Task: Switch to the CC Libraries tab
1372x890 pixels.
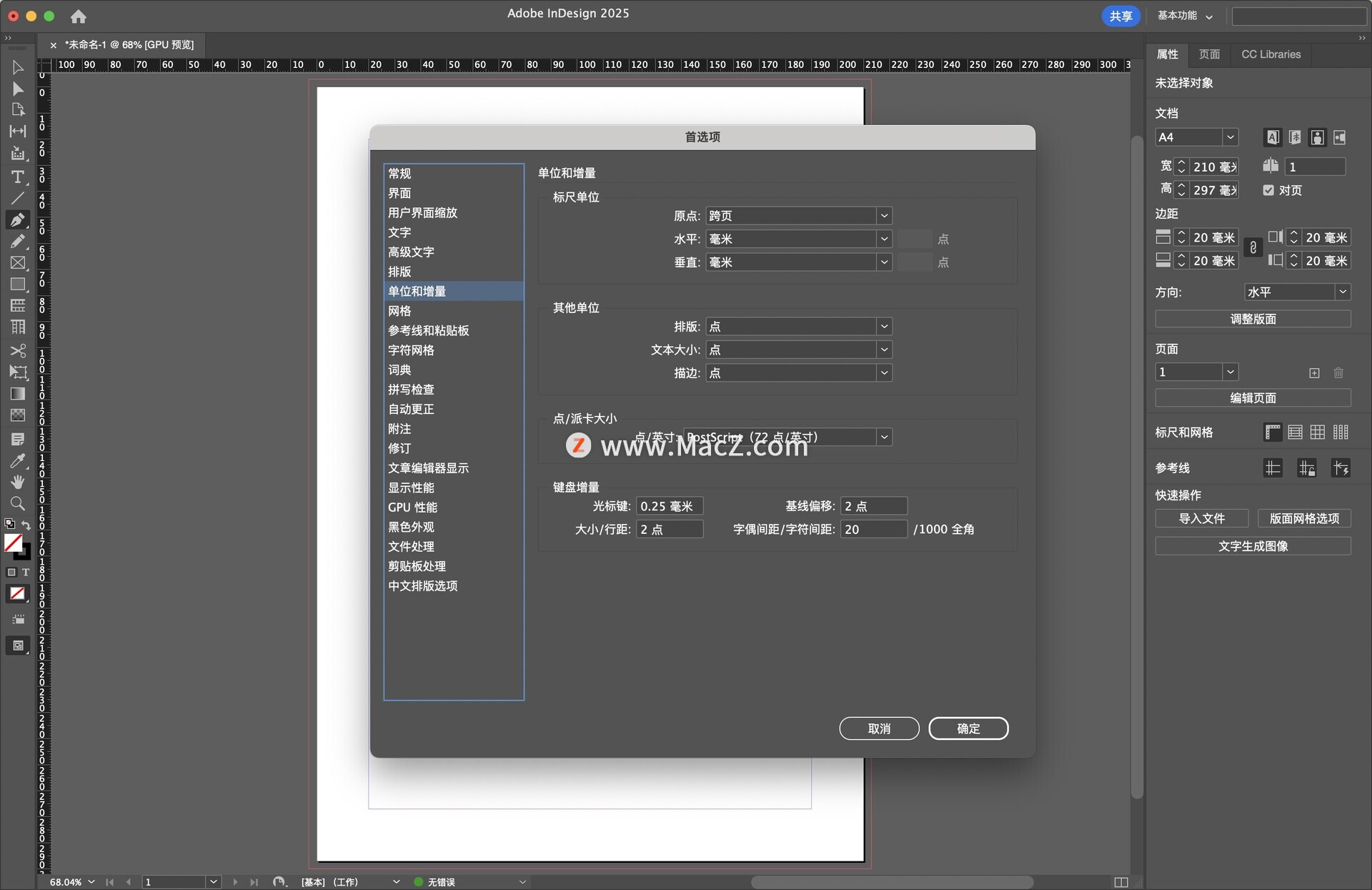Action: (1271, 54)
